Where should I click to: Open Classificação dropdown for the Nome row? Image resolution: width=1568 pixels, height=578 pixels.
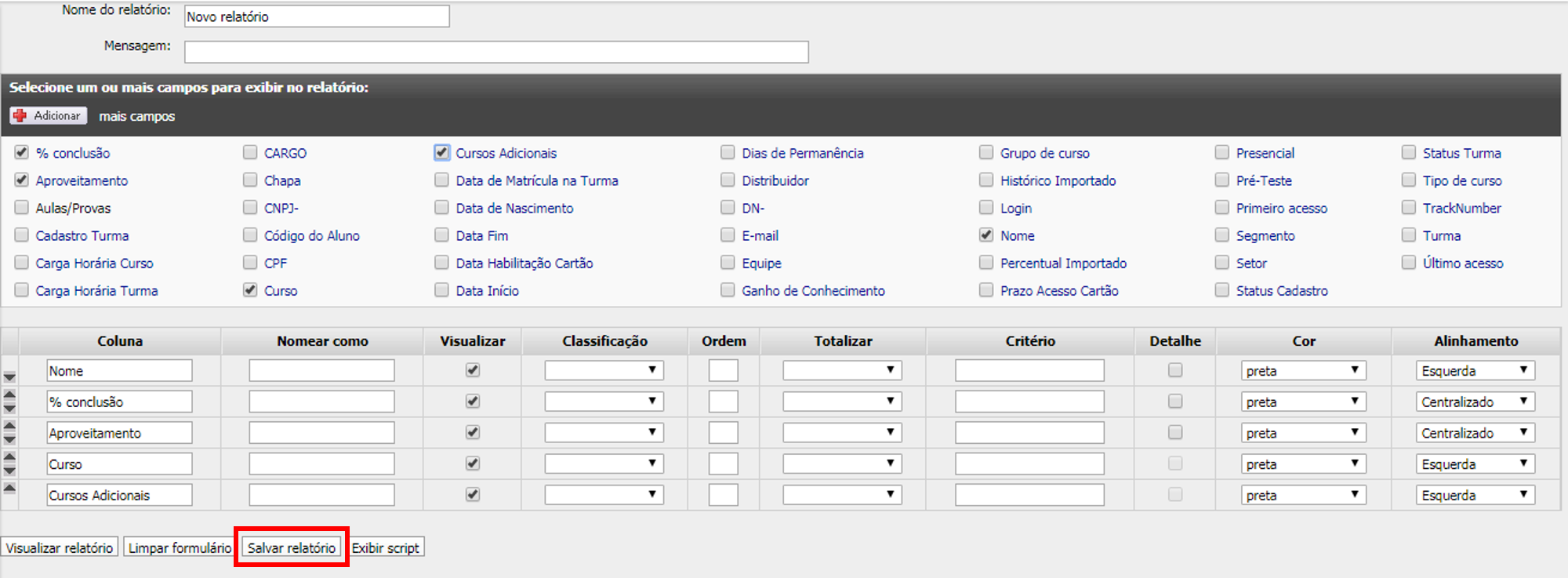[x=604, y=370]
